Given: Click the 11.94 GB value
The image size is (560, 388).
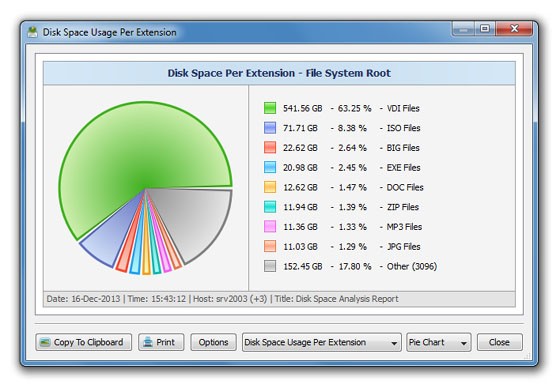Looking at the screenshot, I should 300,207.
